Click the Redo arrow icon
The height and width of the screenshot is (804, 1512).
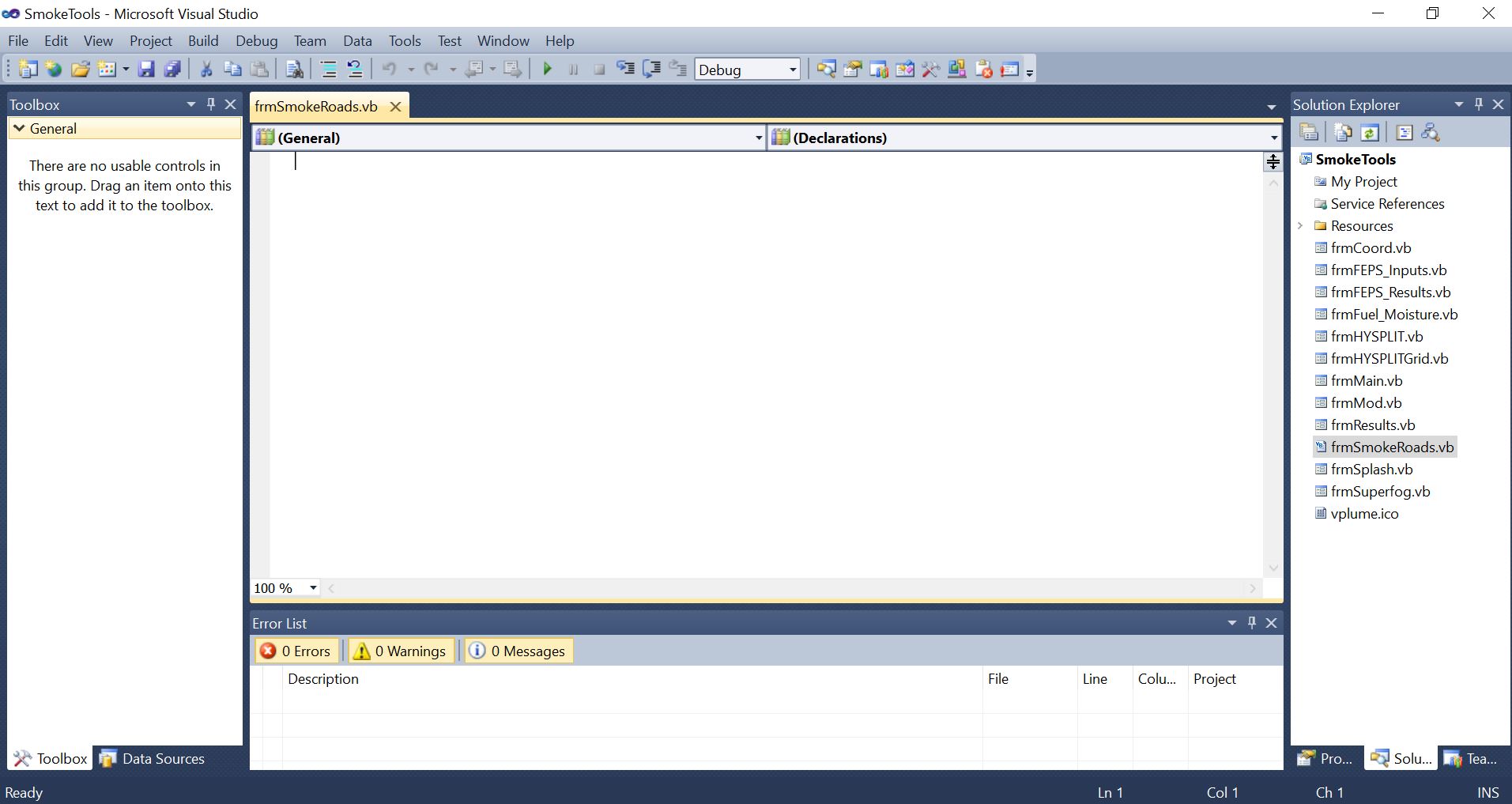pyautogui.click(x=432, y=70)
